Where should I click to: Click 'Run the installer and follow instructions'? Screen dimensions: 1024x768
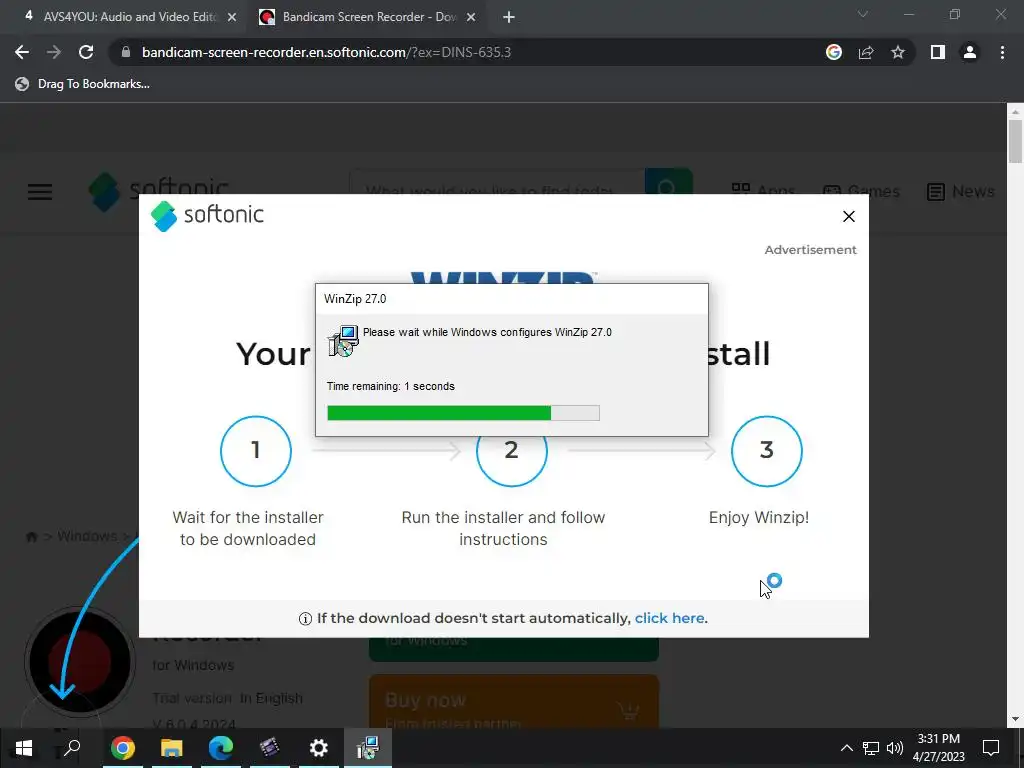point(503,528)
